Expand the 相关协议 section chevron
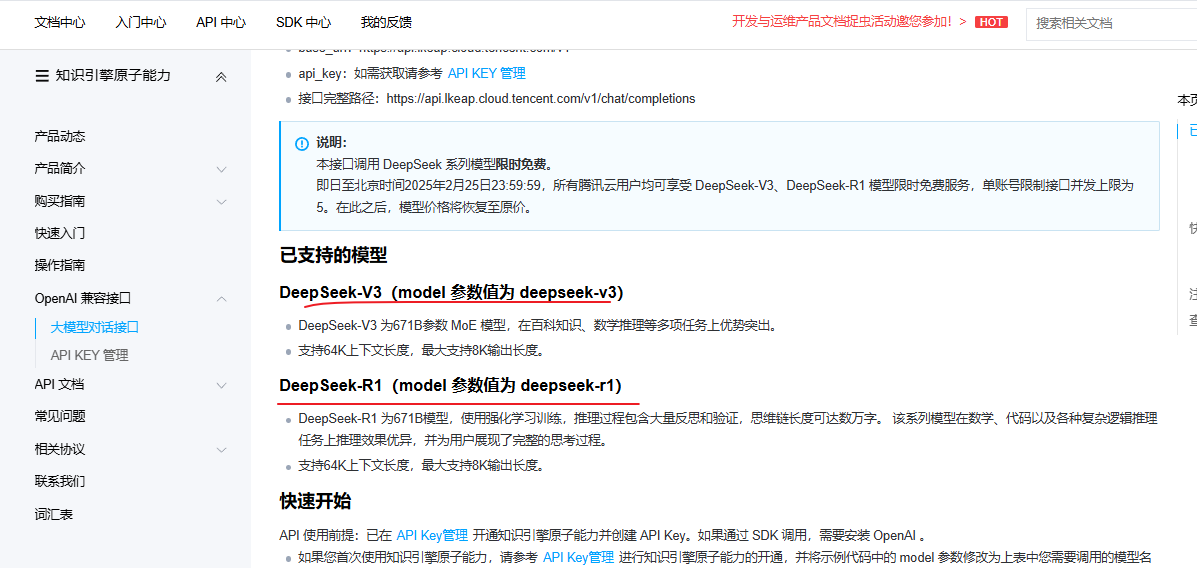This screenshot has height=568, width=1197. [x=221, y=450]
